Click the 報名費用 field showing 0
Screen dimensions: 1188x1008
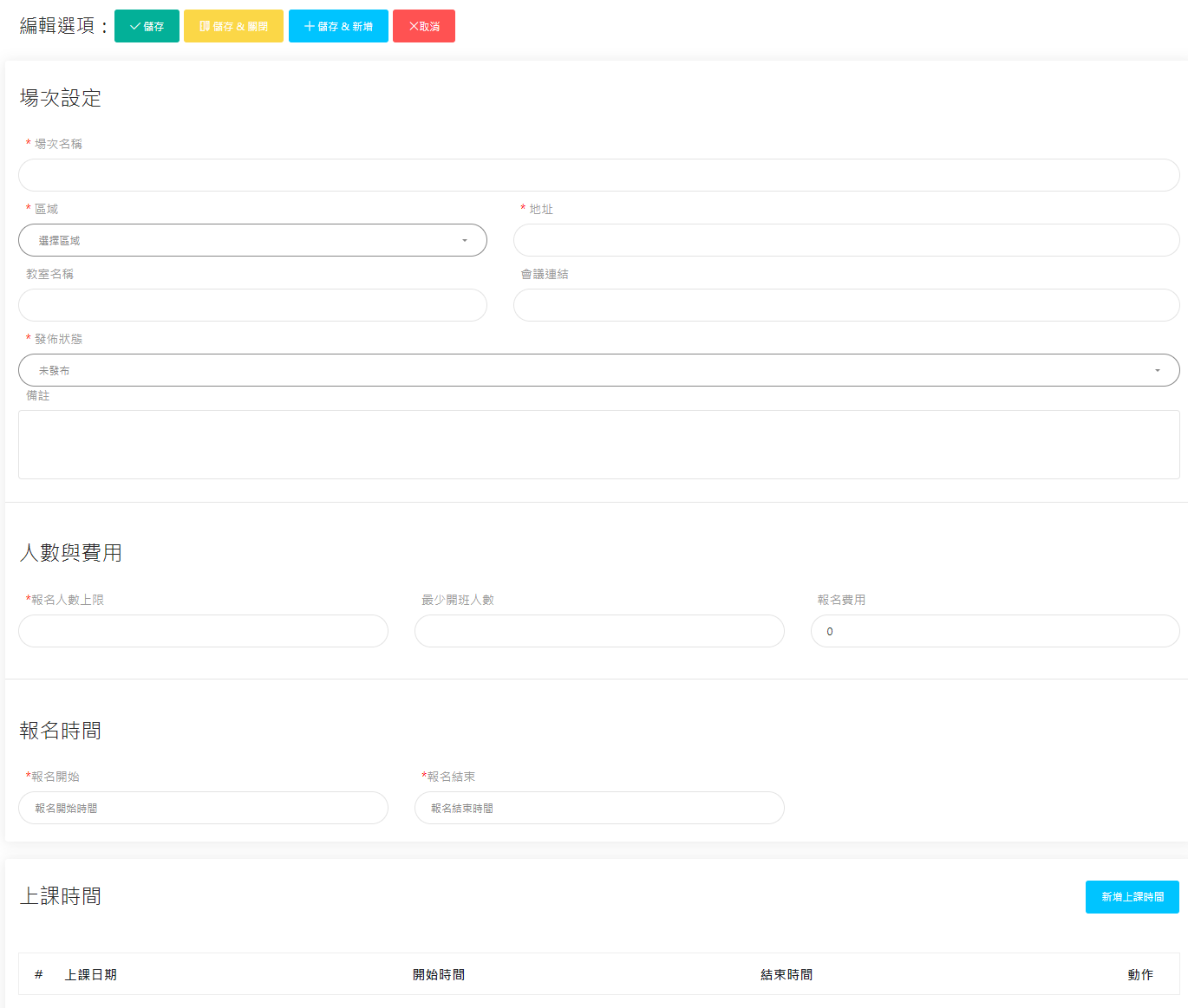click(x=995, y=631)
